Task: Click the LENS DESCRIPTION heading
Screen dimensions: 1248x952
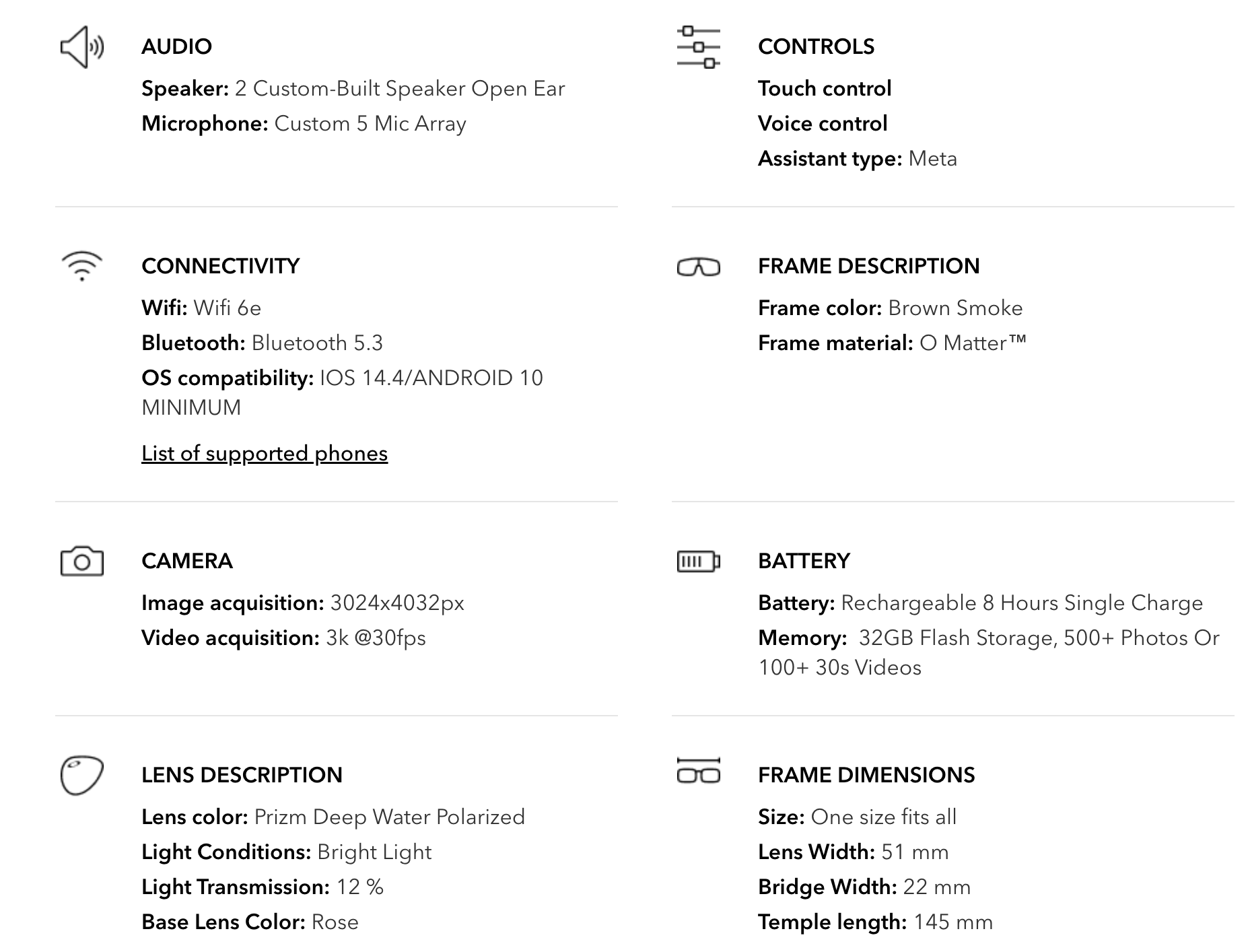Action: [x=242, y=775]
